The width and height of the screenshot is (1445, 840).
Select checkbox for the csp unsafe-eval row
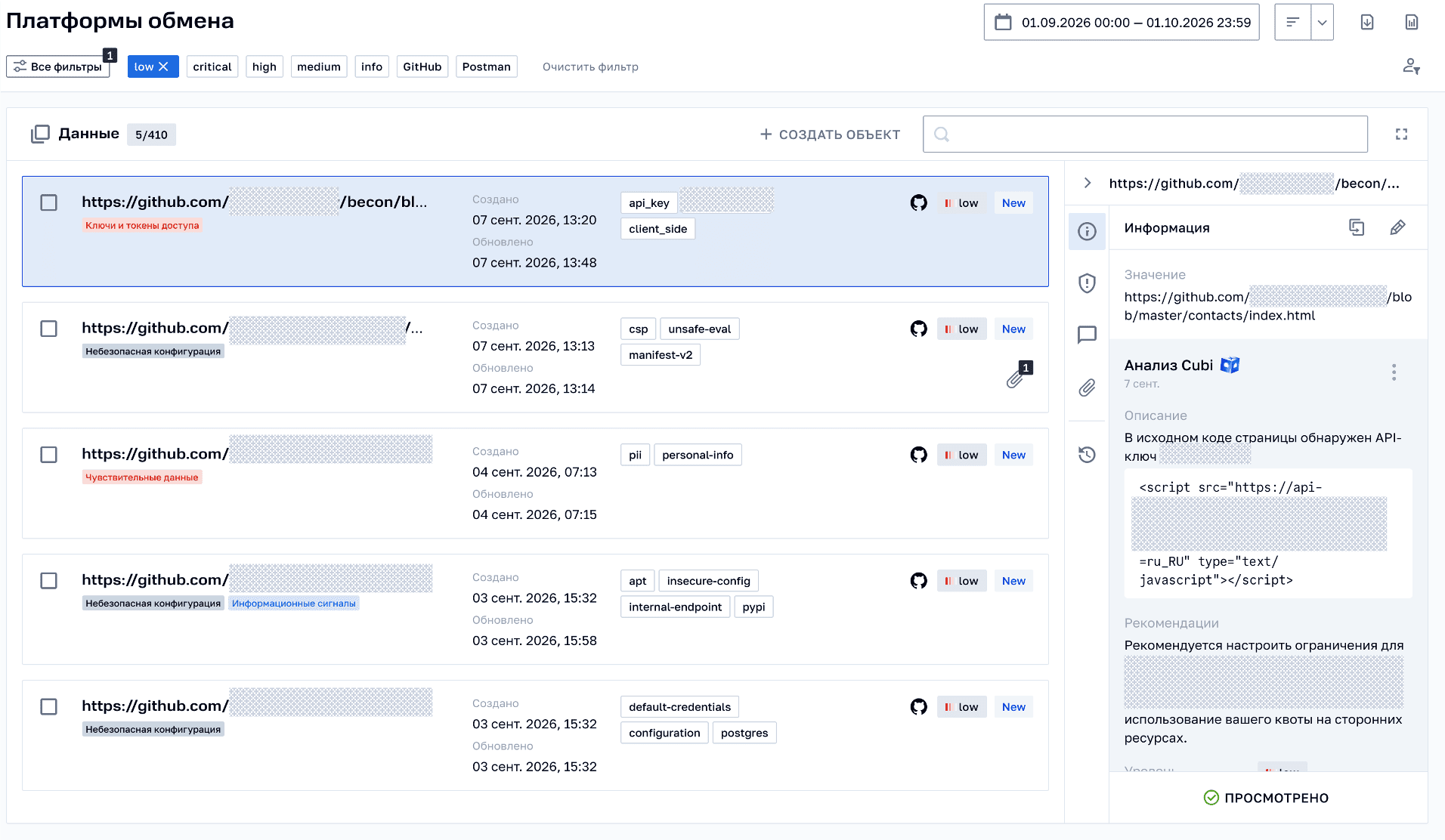48,329
